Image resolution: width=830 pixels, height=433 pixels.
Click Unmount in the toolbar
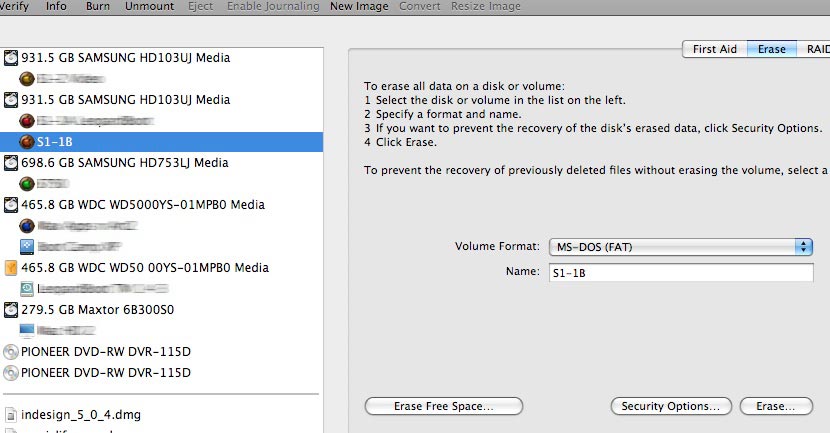click(x=149, y=6)
